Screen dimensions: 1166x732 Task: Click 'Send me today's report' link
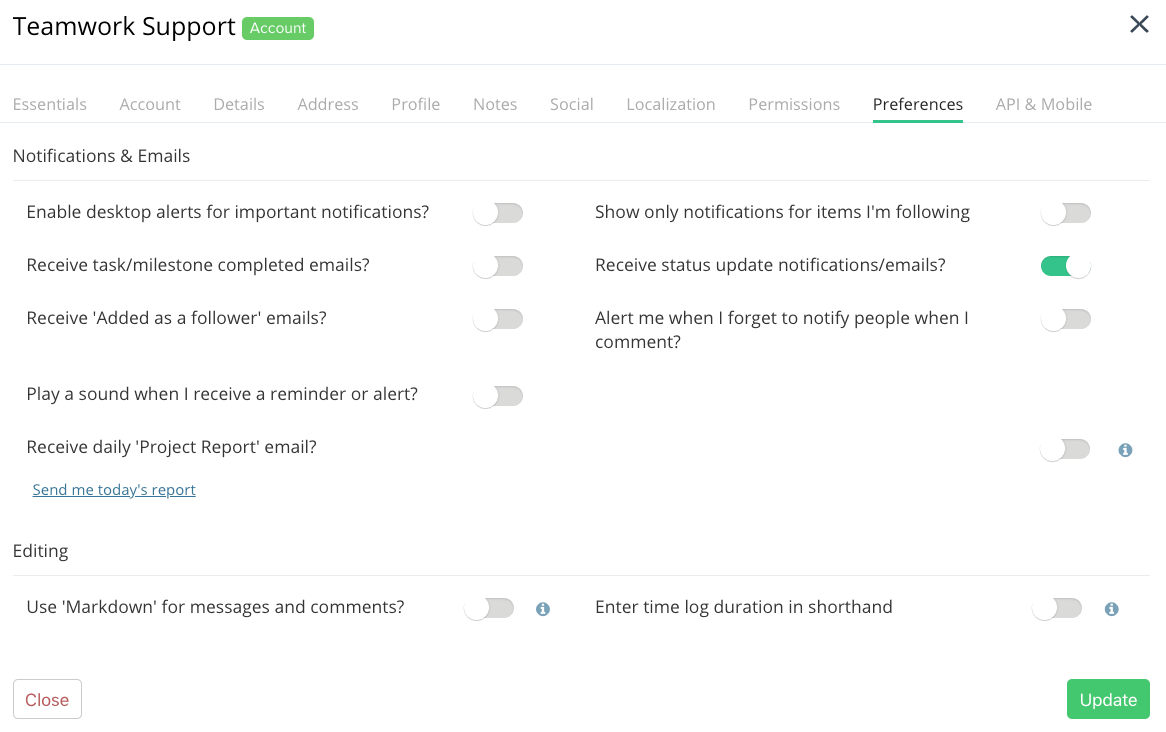(x=114, y=489)
